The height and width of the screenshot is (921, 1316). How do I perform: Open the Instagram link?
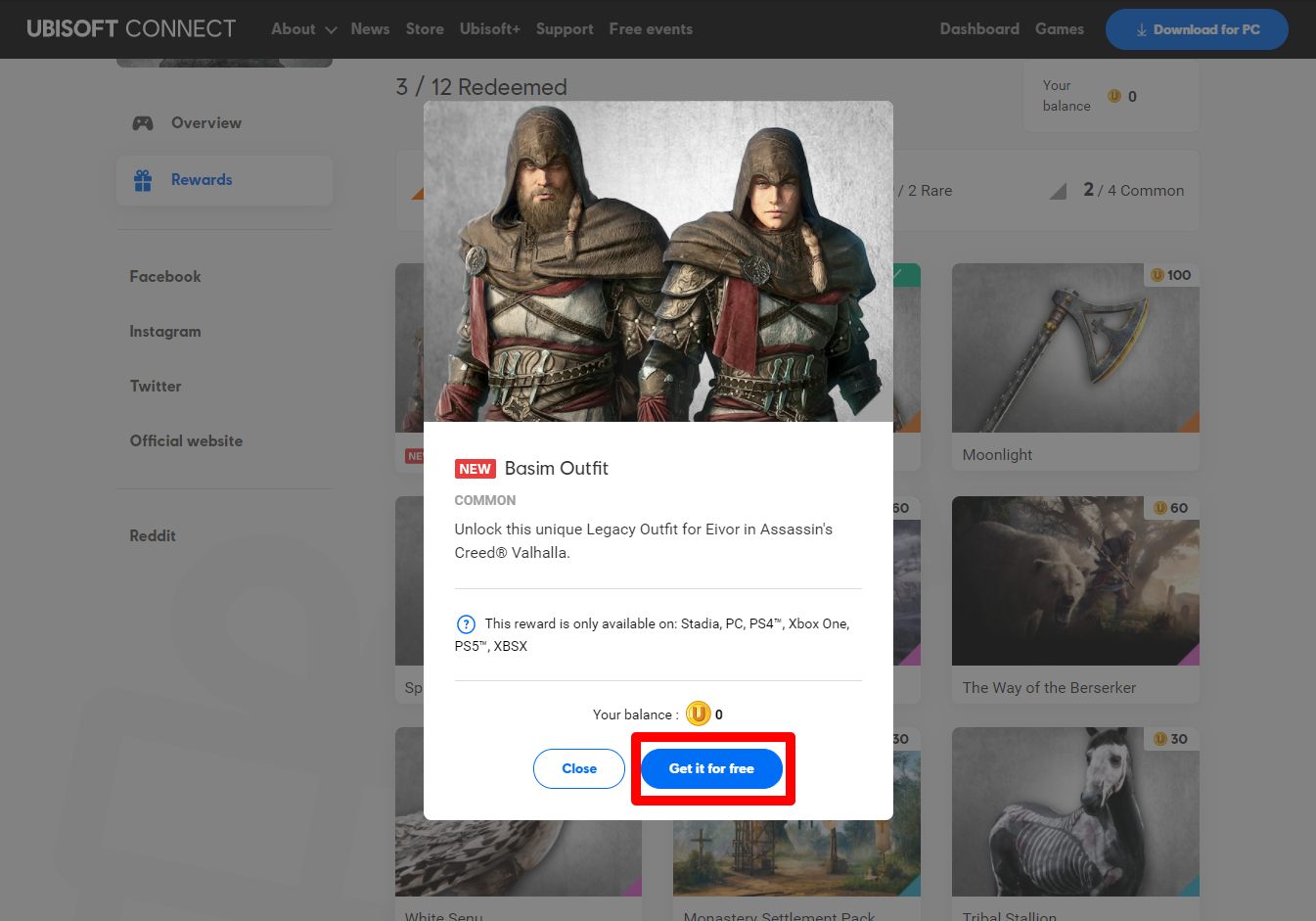point(165,332)
